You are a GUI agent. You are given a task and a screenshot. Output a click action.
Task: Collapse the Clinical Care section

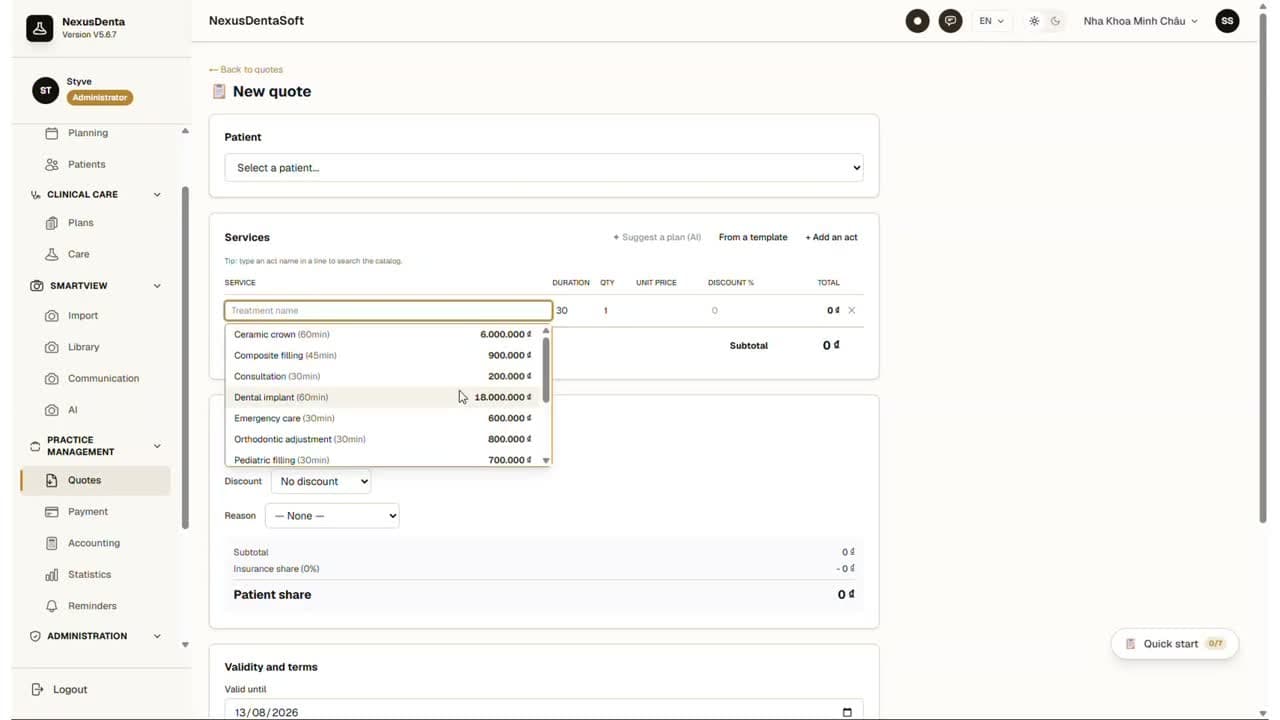157,195
